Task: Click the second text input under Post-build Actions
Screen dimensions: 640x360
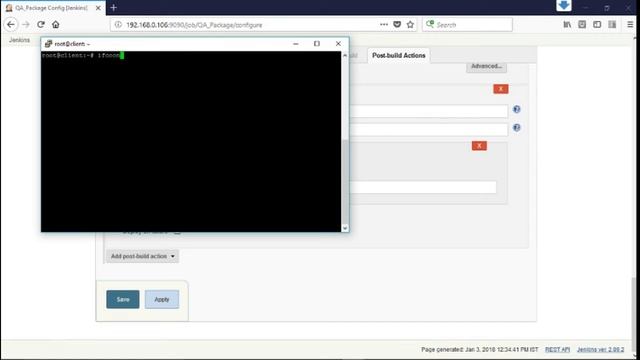Action: 429,129
